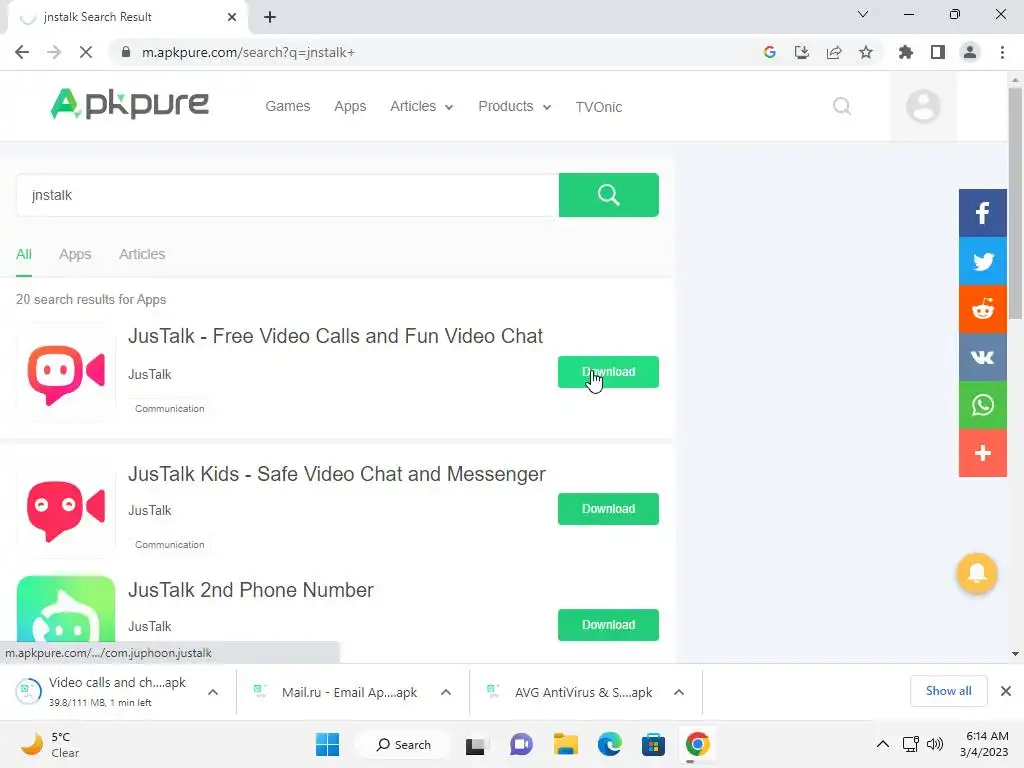Screen dimensions: 1024x768
Task: Open the TVOnic menu item
Action: coord(598,107)
